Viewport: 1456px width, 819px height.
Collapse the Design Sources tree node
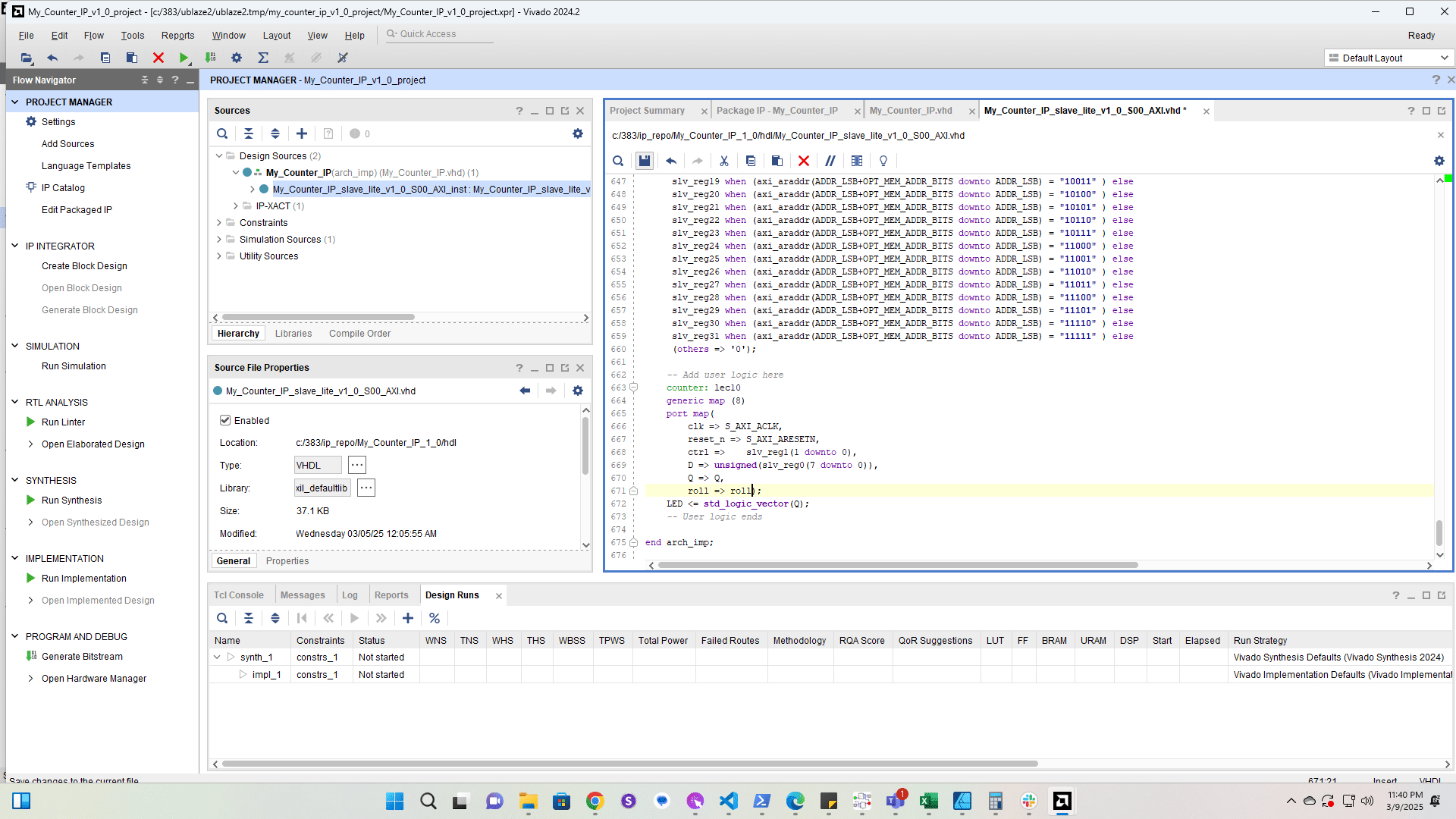[x=219, y=155]
